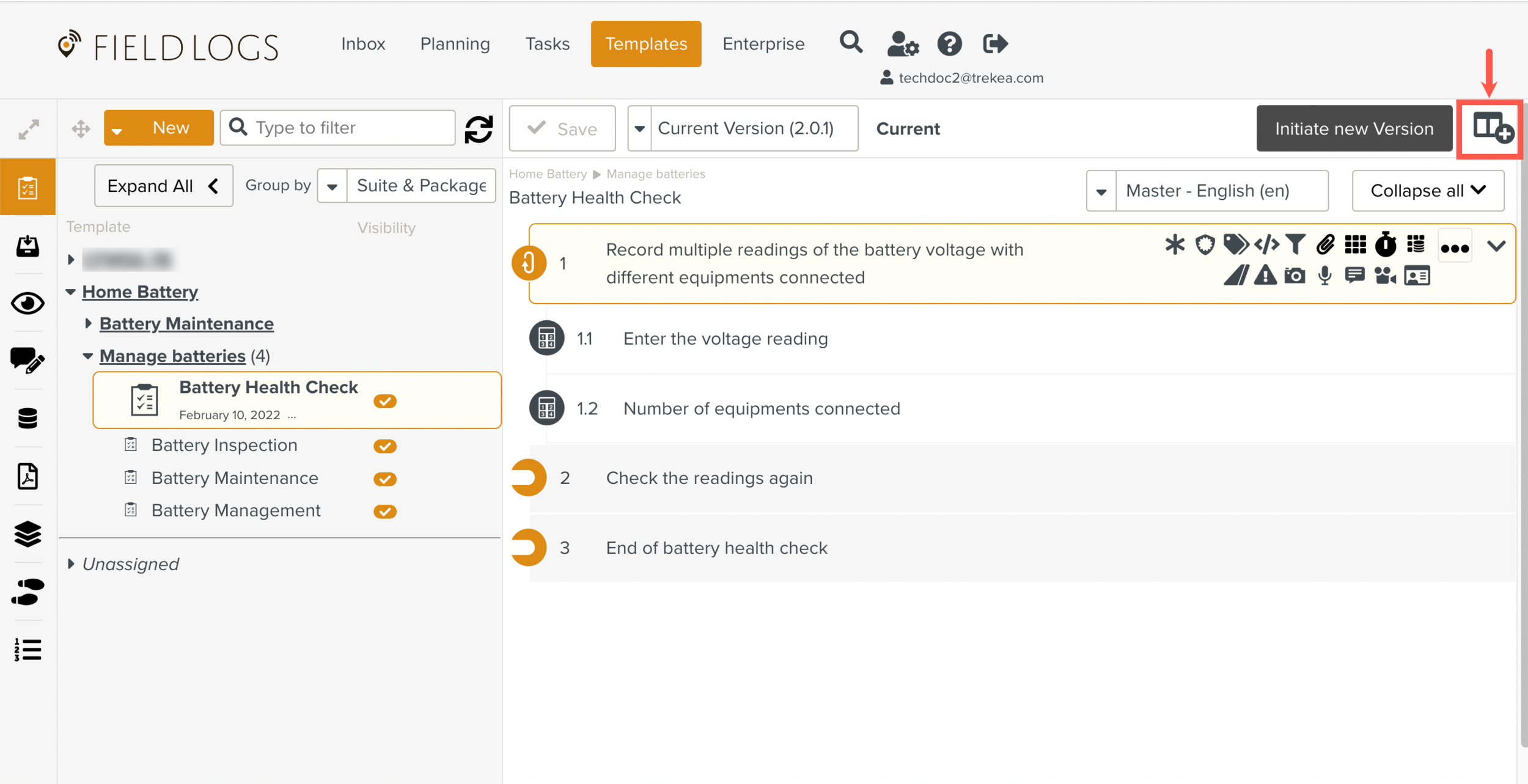Screen dimensions: 1528x784
Task: Click the Save button
Action: tap(562, 128)
